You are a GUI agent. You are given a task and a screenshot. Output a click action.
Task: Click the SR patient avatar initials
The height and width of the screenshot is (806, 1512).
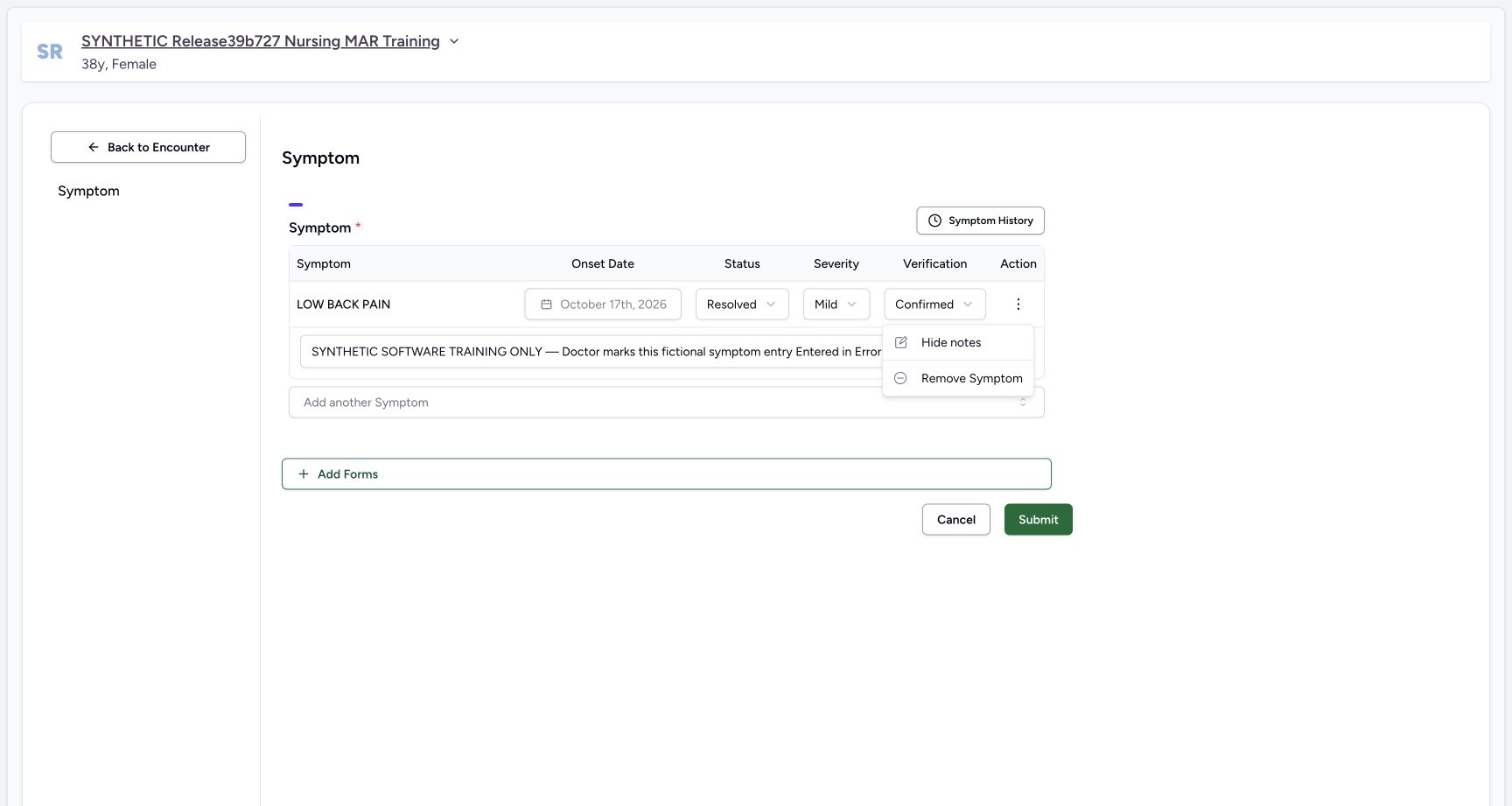50,52
